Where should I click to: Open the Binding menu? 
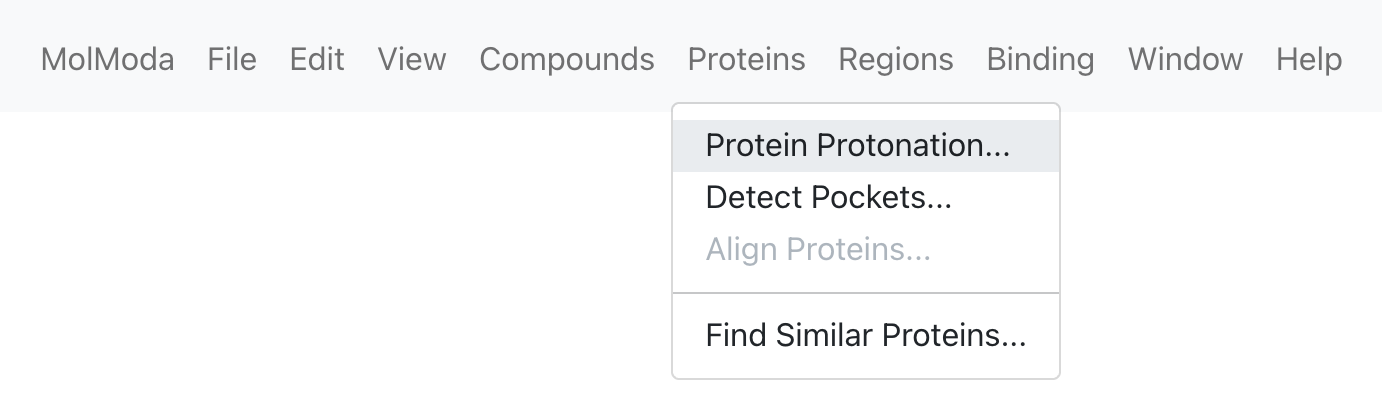(1041, 59)
